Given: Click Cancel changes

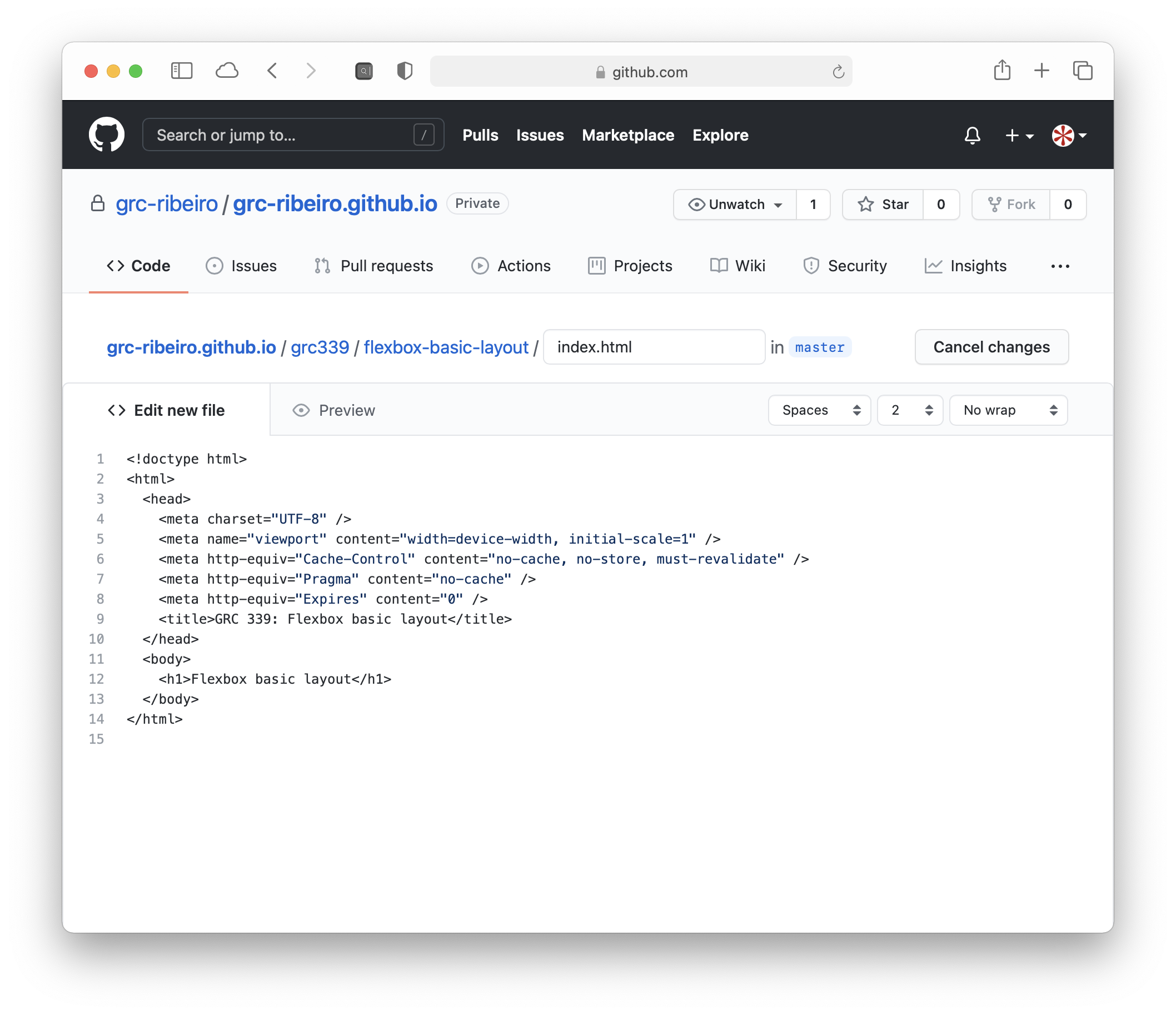Looking at the screenshot, I should (991, 347).
